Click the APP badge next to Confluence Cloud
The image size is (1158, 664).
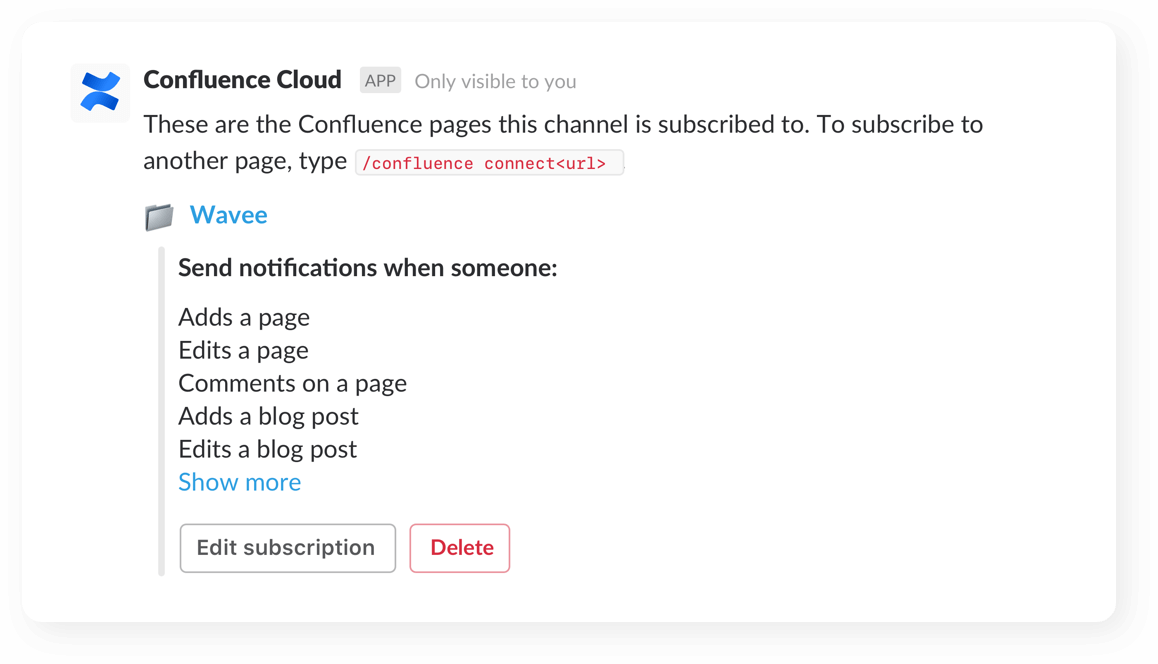pos(380,80)
